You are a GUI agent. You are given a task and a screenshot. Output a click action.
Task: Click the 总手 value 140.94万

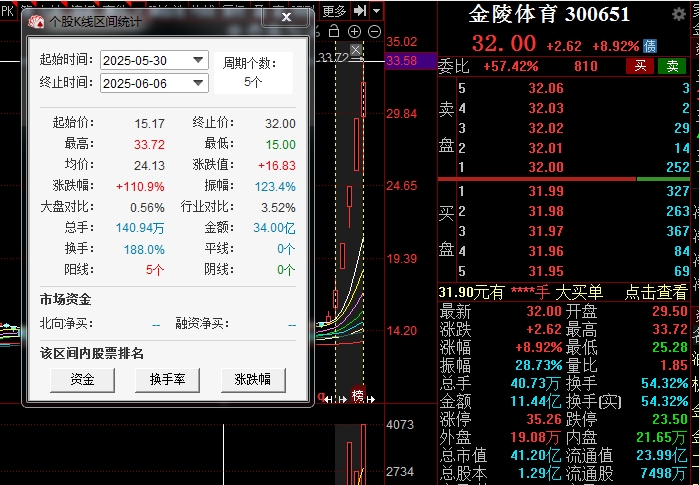[x=140, y=228]
